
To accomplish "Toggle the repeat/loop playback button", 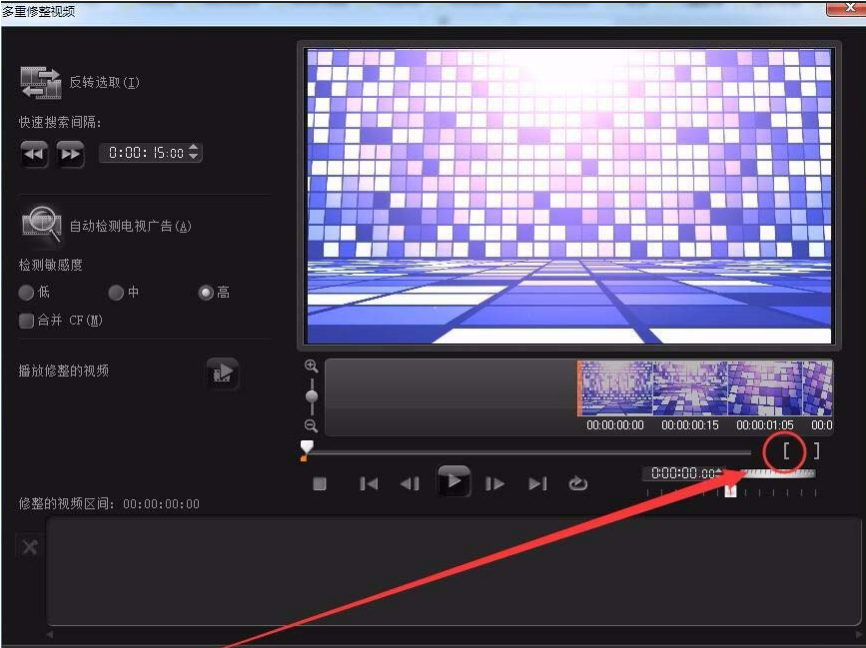I will pyautogui.click(x=578, y=483).
